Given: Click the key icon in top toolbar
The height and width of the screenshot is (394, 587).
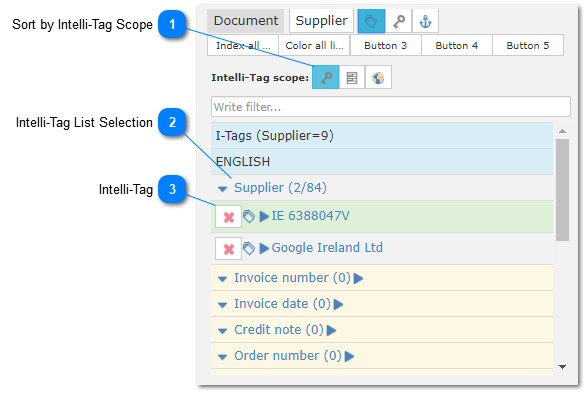Looking at the screenshot, I should pyautogui.click(x=399, y=21).
